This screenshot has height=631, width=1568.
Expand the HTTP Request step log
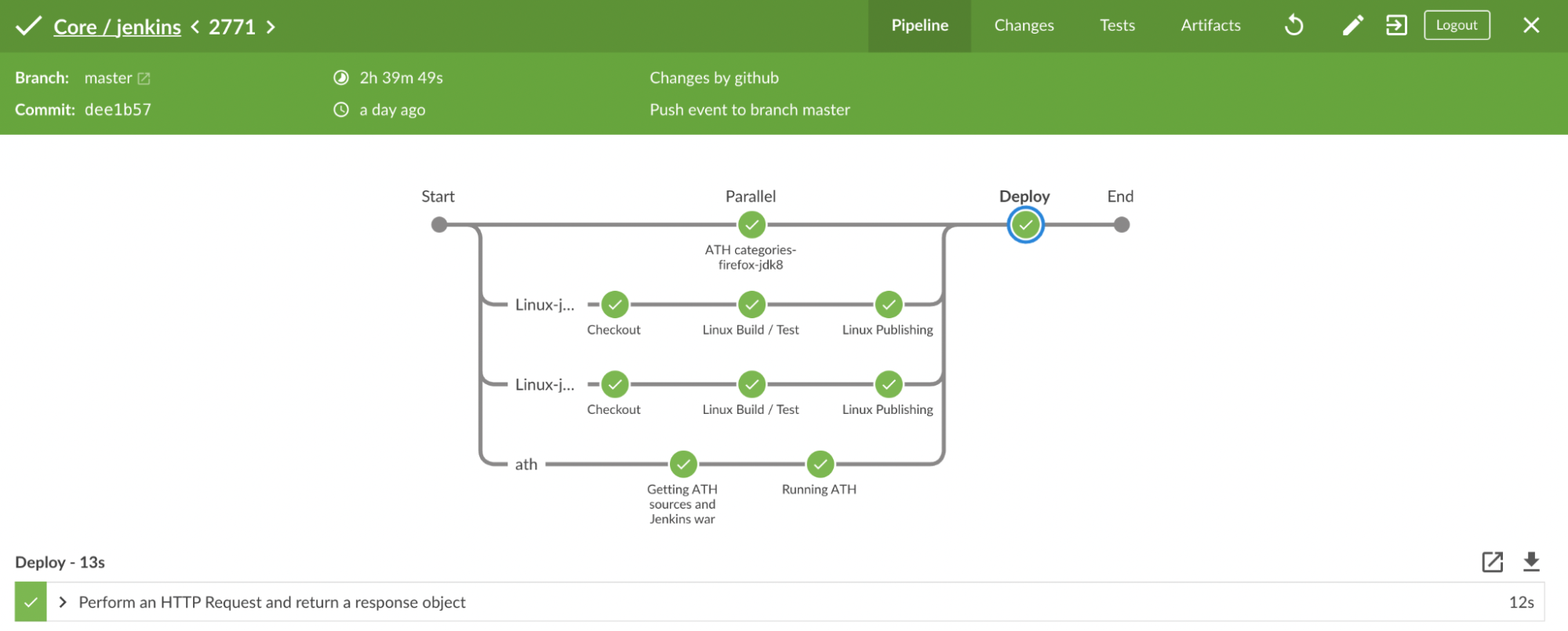(x=63, y=602)
